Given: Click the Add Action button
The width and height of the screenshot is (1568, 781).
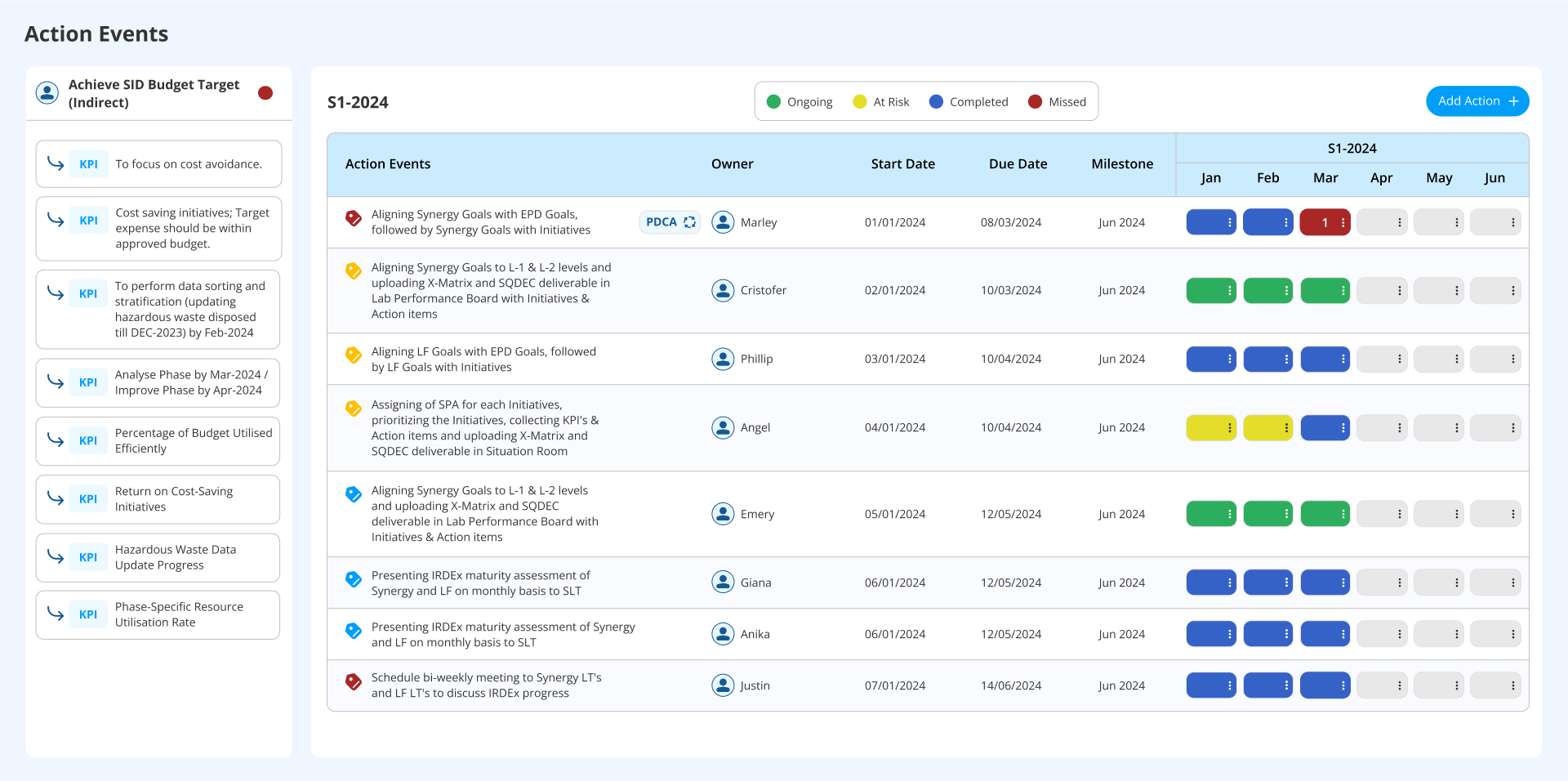Looking at the screenshot, I should tap(1477, 101).
